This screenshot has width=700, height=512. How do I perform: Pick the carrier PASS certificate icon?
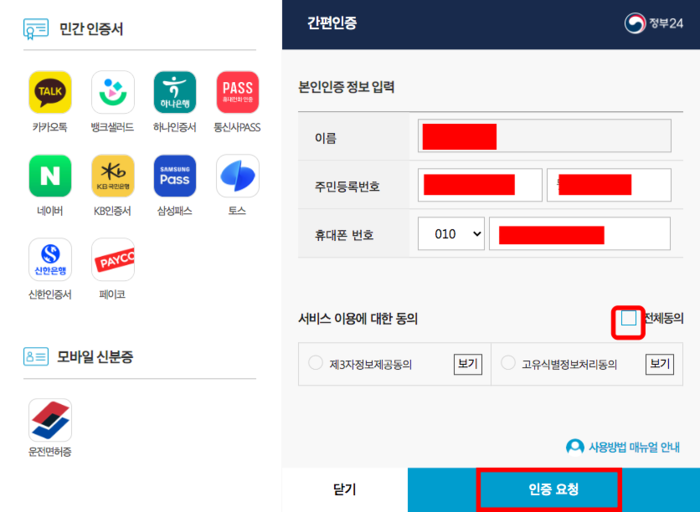(238, 92)
